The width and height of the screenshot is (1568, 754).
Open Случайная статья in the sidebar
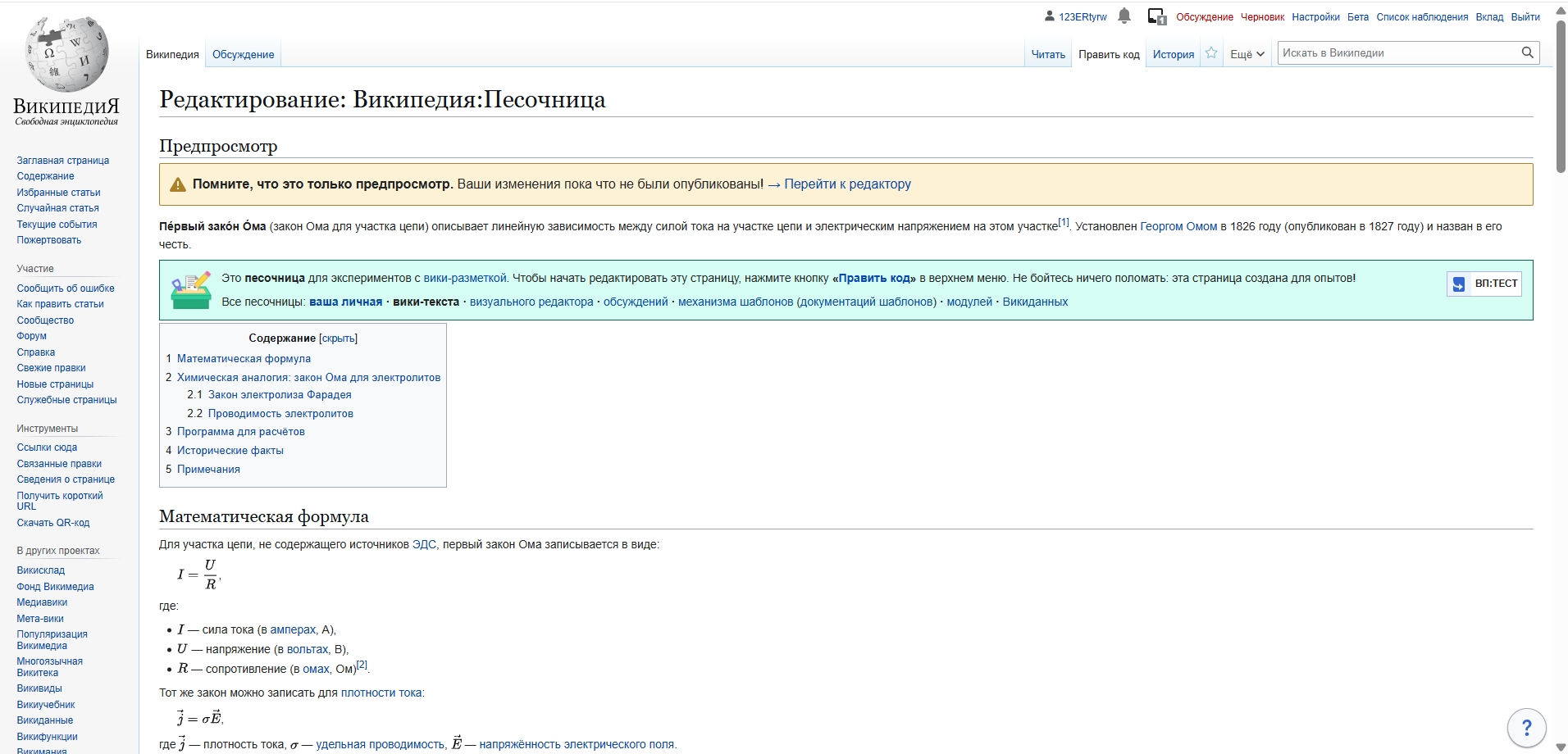(x=57, y=208)
